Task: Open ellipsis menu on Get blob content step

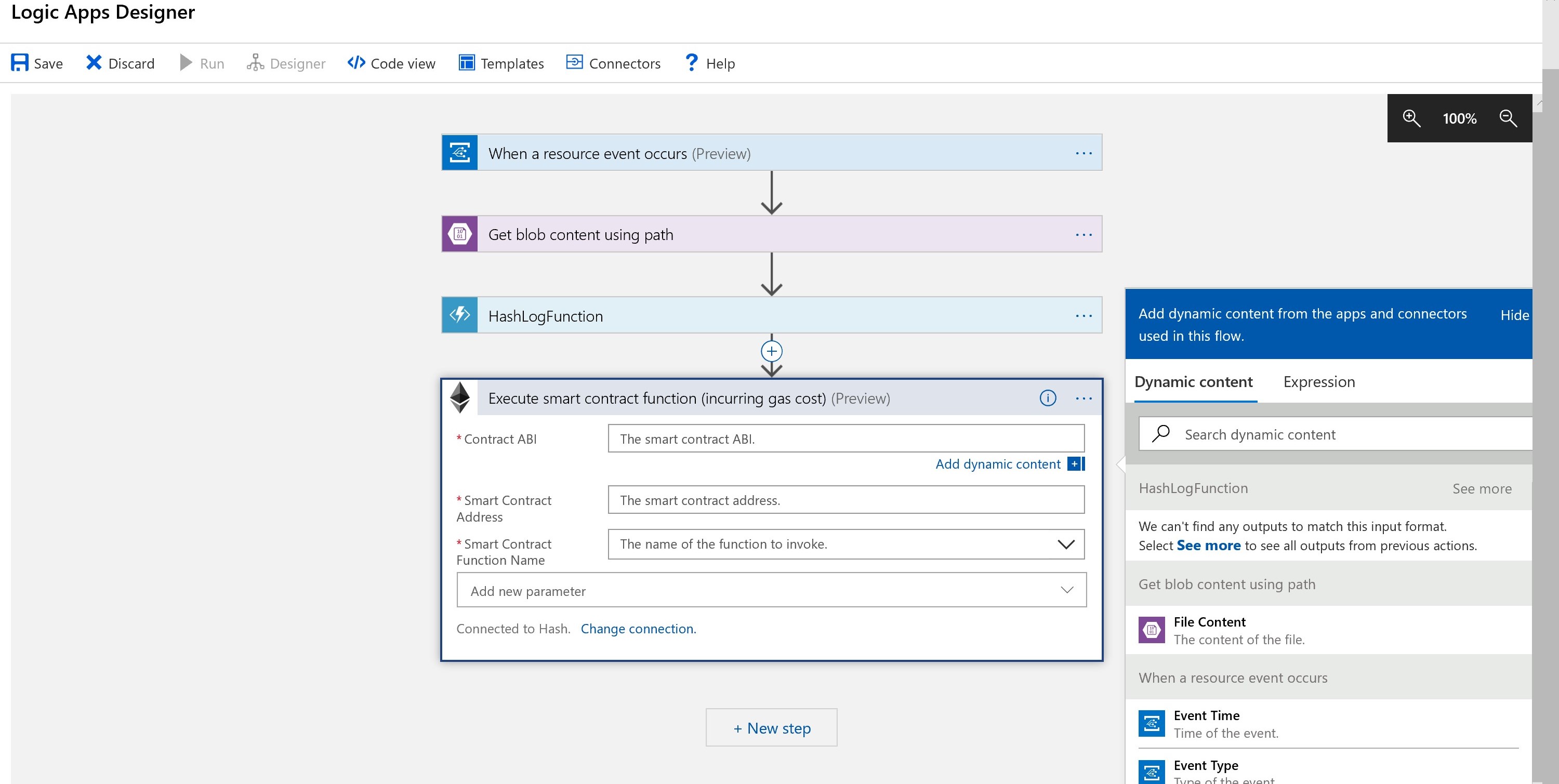Action: tap(1084, 235)
